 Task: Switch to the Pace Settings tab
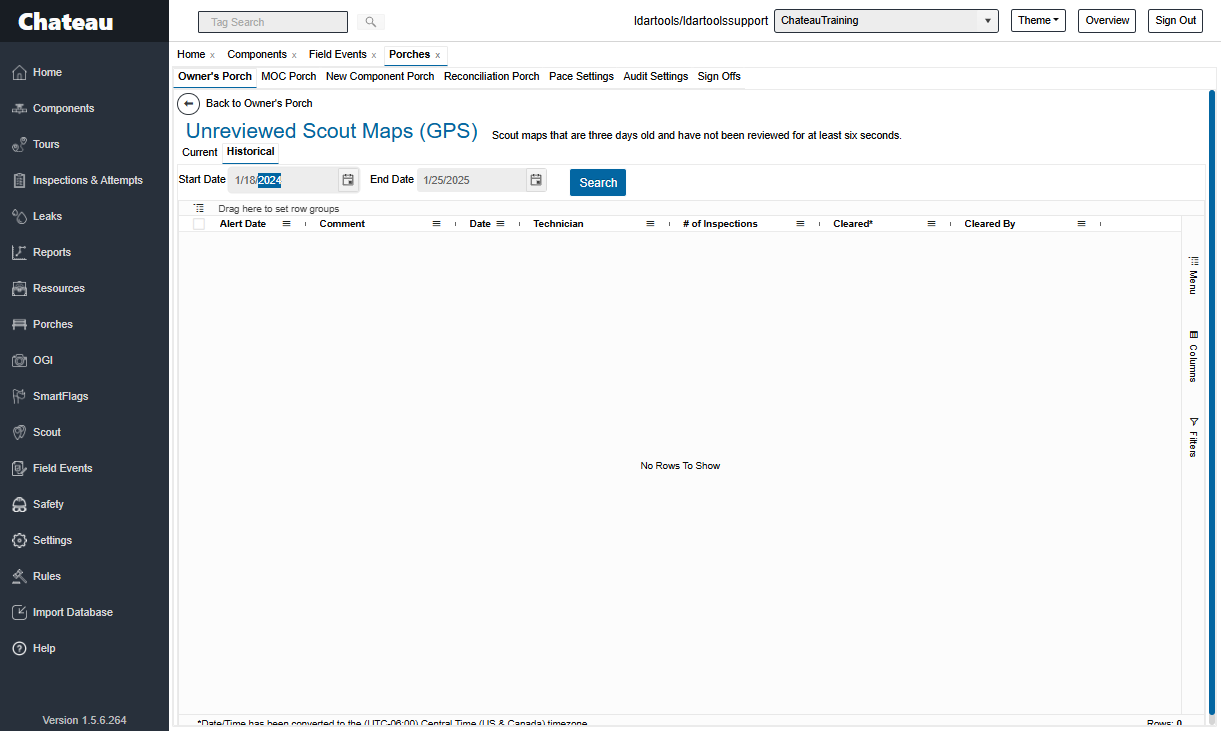point(581,76)
